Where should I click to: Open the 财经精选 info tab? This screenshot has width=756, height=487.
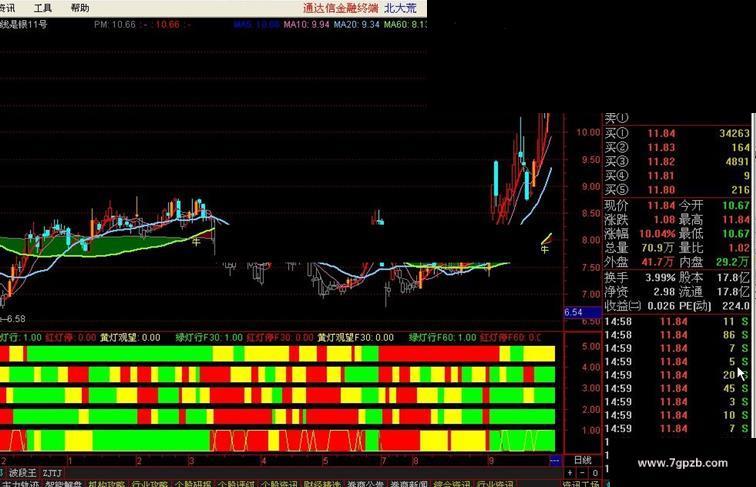click(x=322, y=484)
